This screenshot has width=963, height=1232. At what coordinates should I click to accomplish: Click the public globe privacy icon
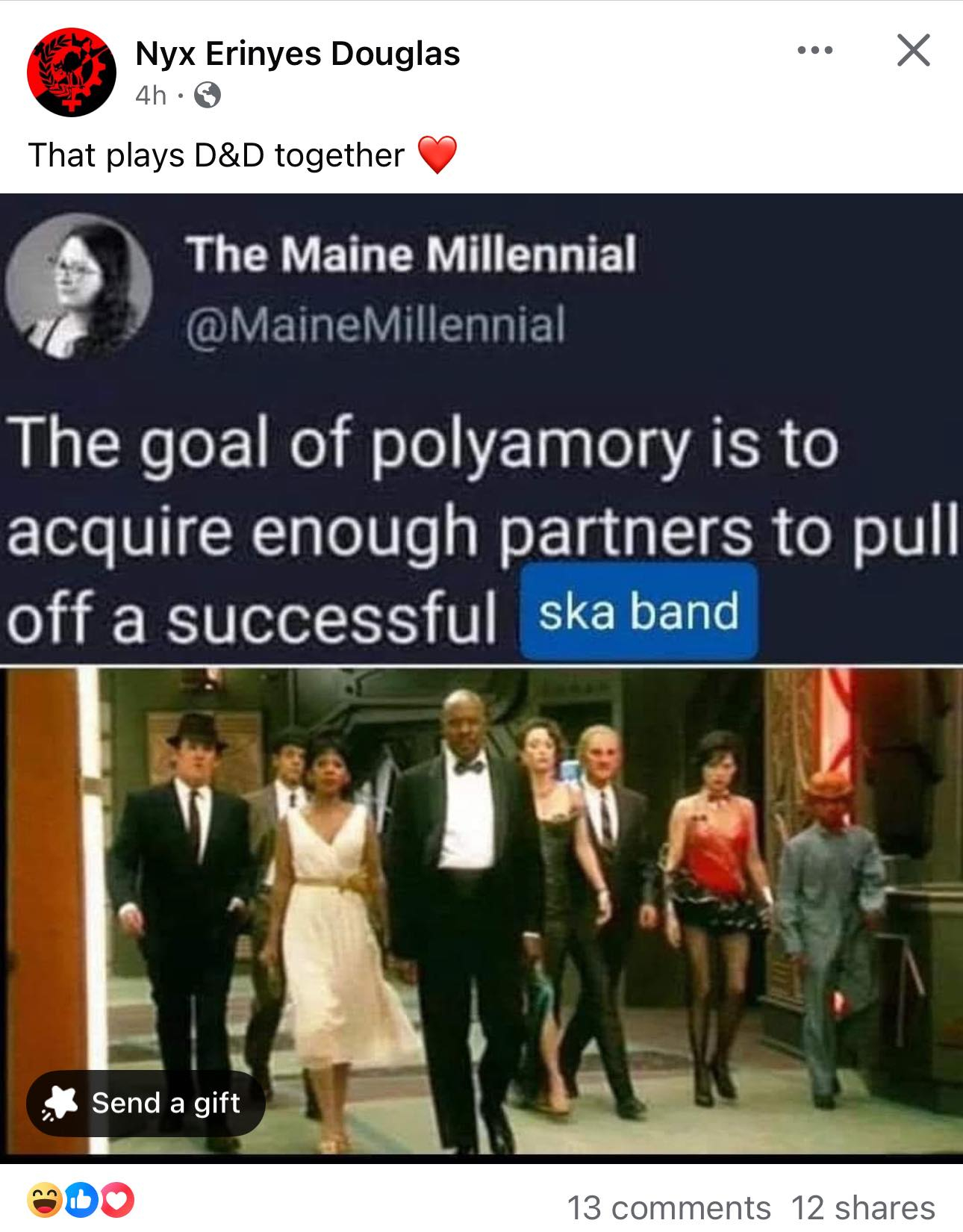click(x=207, y=96)
